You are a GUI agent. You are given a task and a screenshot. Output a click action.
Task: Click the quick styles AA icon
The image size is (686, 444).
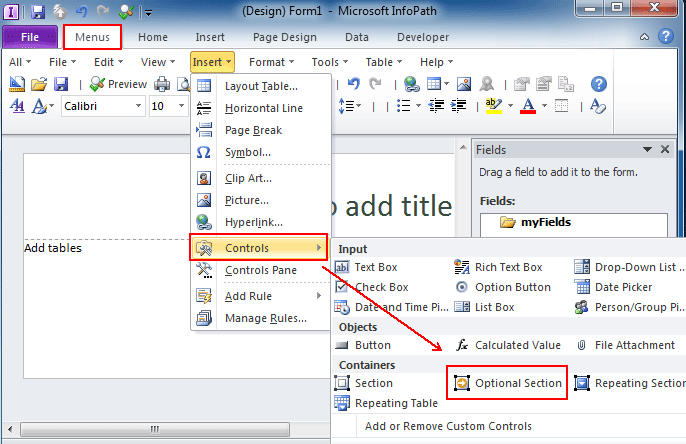point(17,106)
